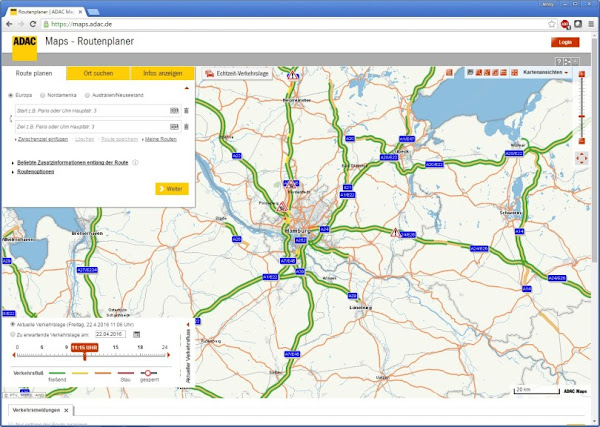Open map help question mark icon
This screenshot has width=600, height=427.
559,62
